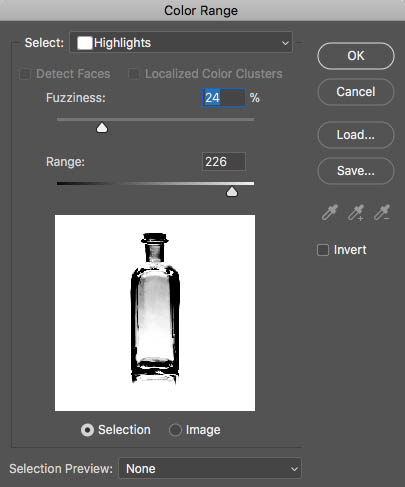Click the Save... button
The width and height of the screenshot is (405, 487).
356,171
